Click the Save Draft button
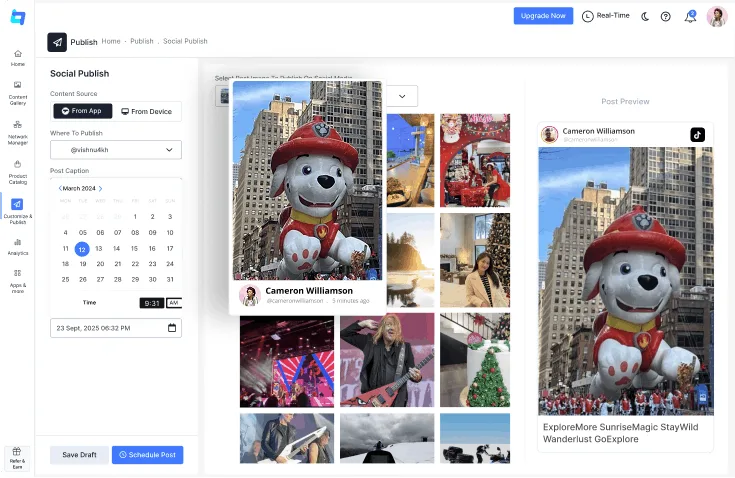 tap(79, 455)
